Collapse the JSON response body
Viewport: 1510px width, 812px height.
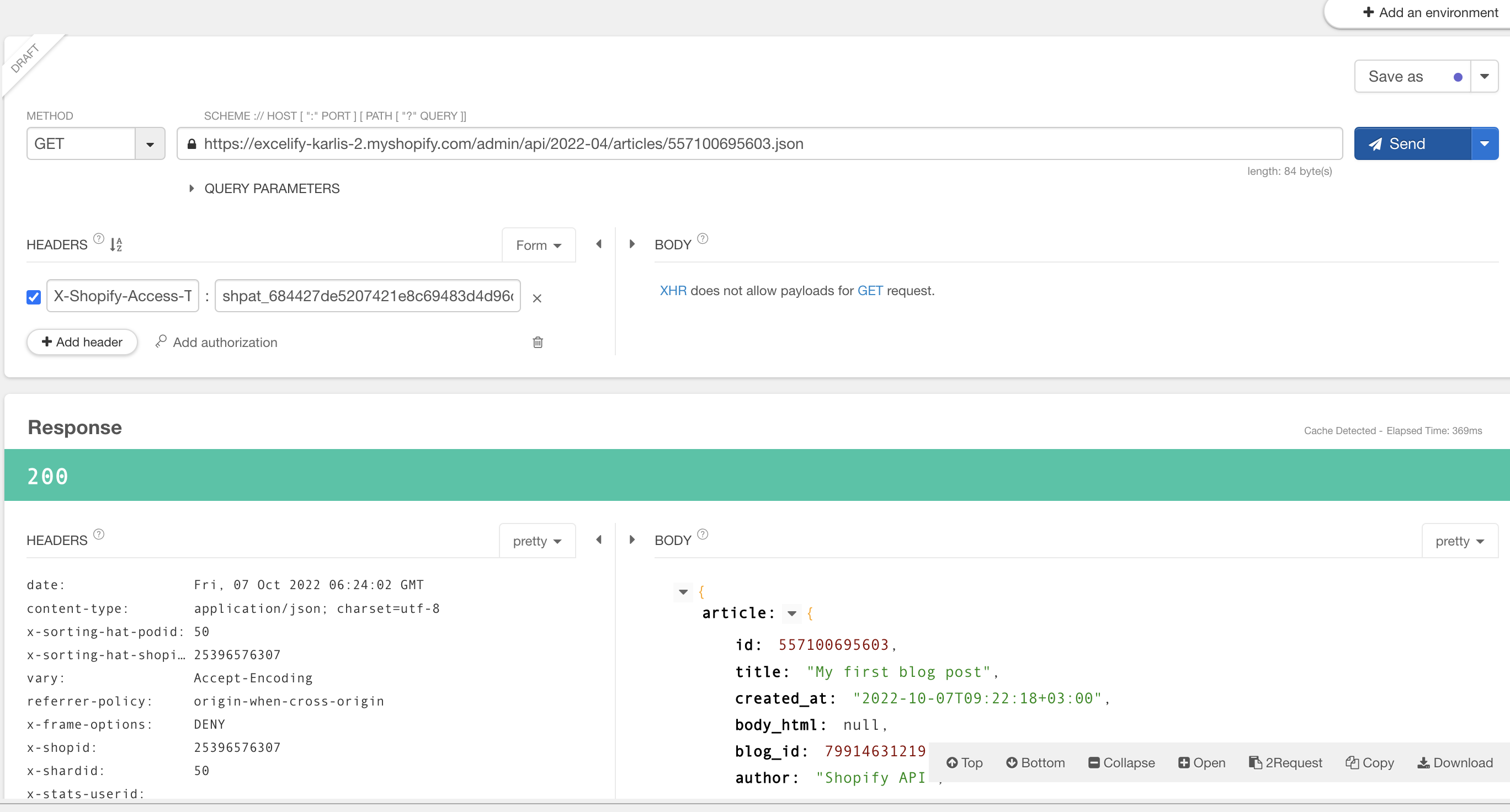pos(1121,762)
